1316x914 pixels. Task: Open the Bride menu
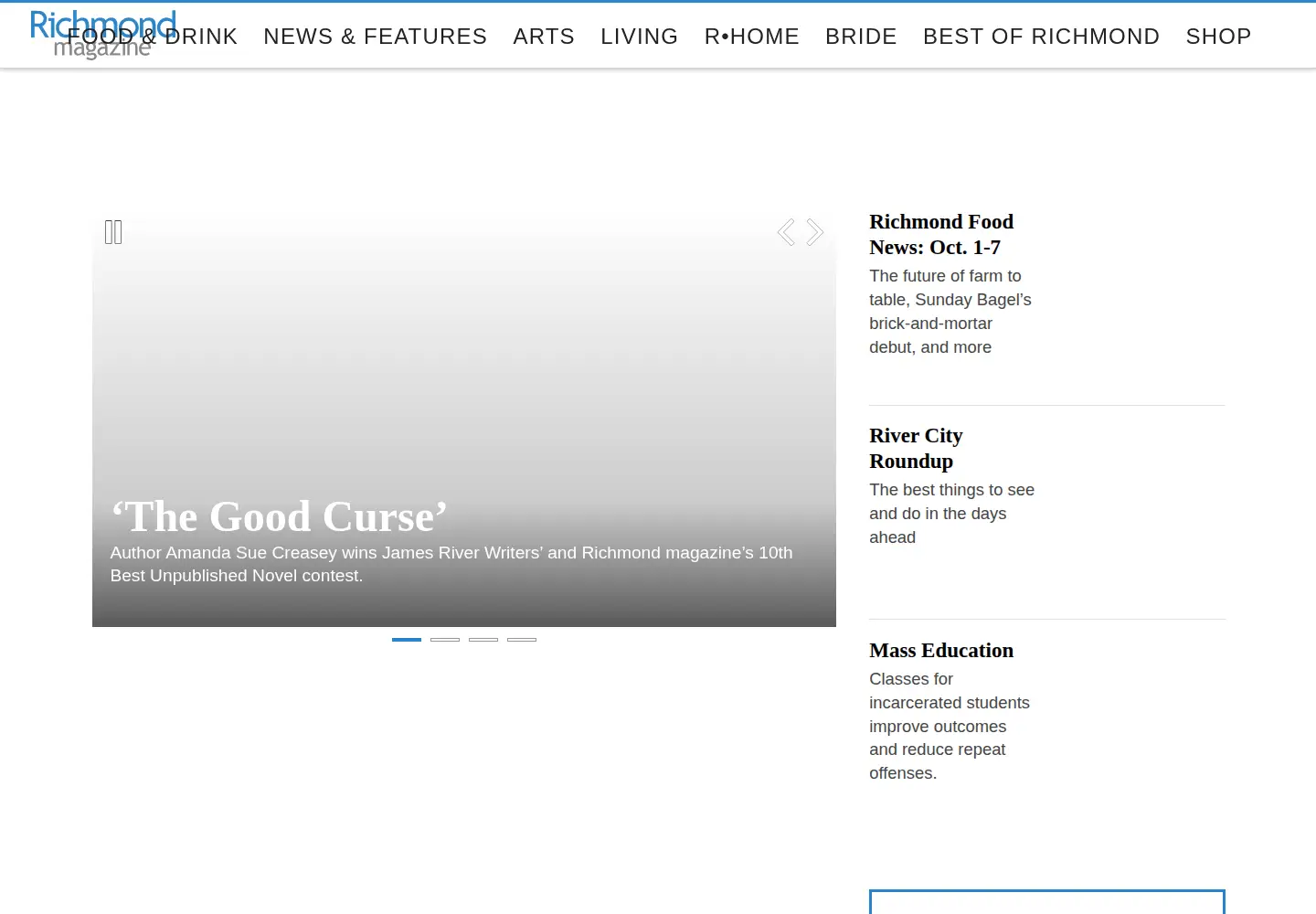[861, 37]
